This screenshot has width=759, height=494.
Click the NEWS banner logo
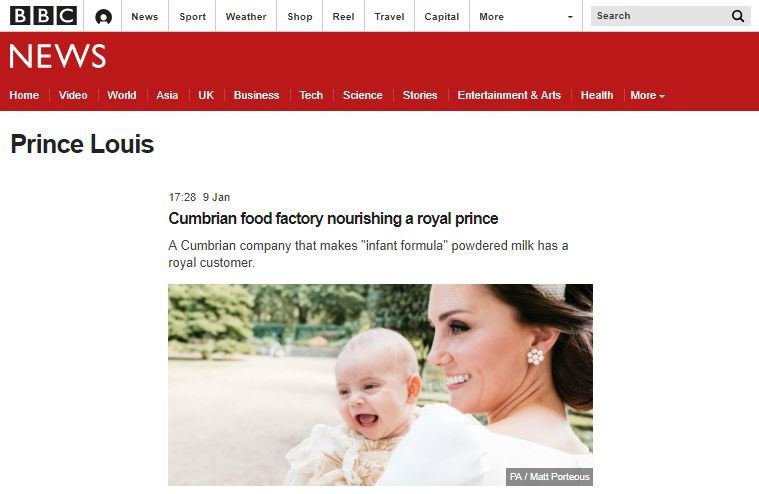(57, 56)
